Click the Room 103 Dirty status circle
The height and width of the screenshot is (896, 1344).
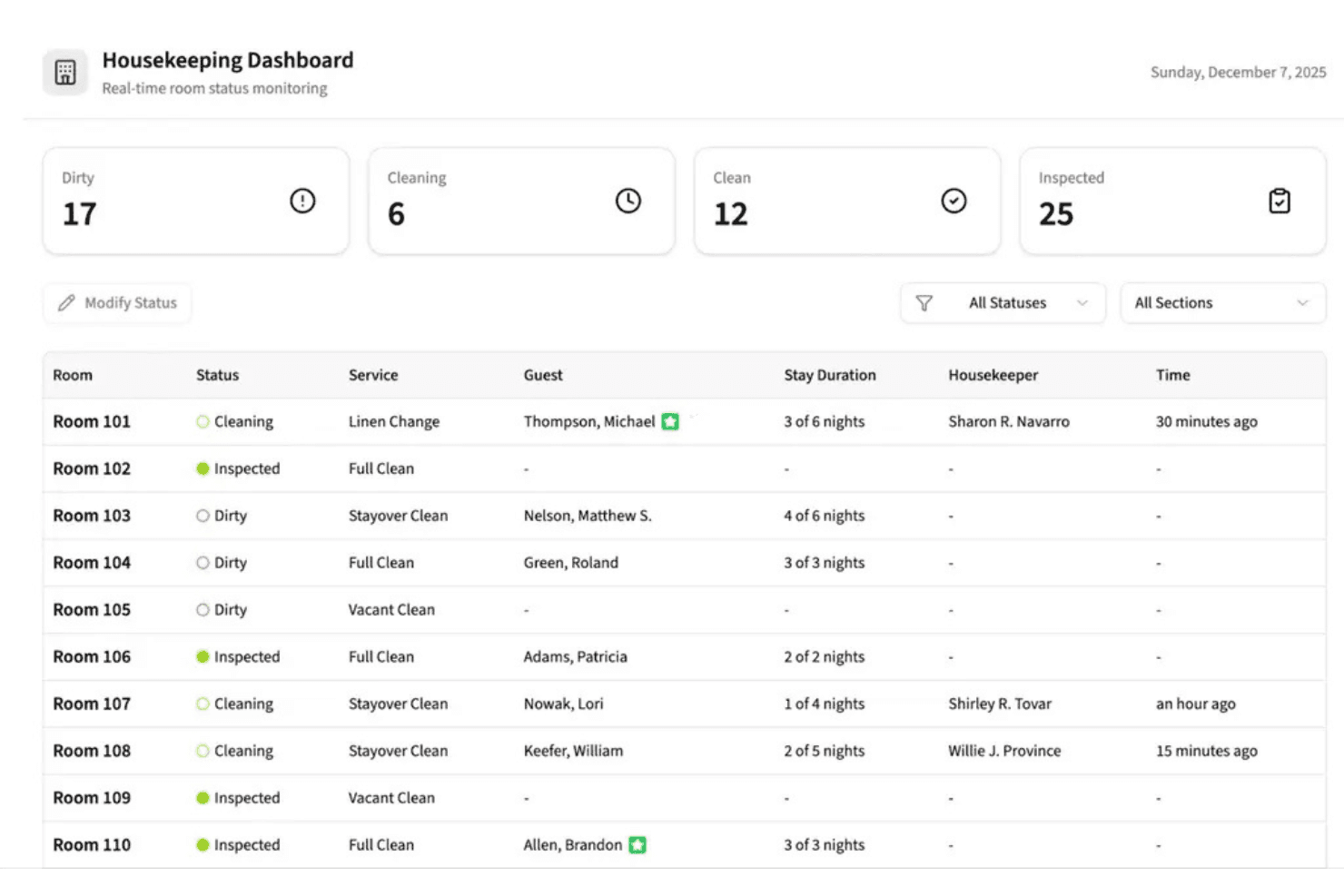[203, 516]
